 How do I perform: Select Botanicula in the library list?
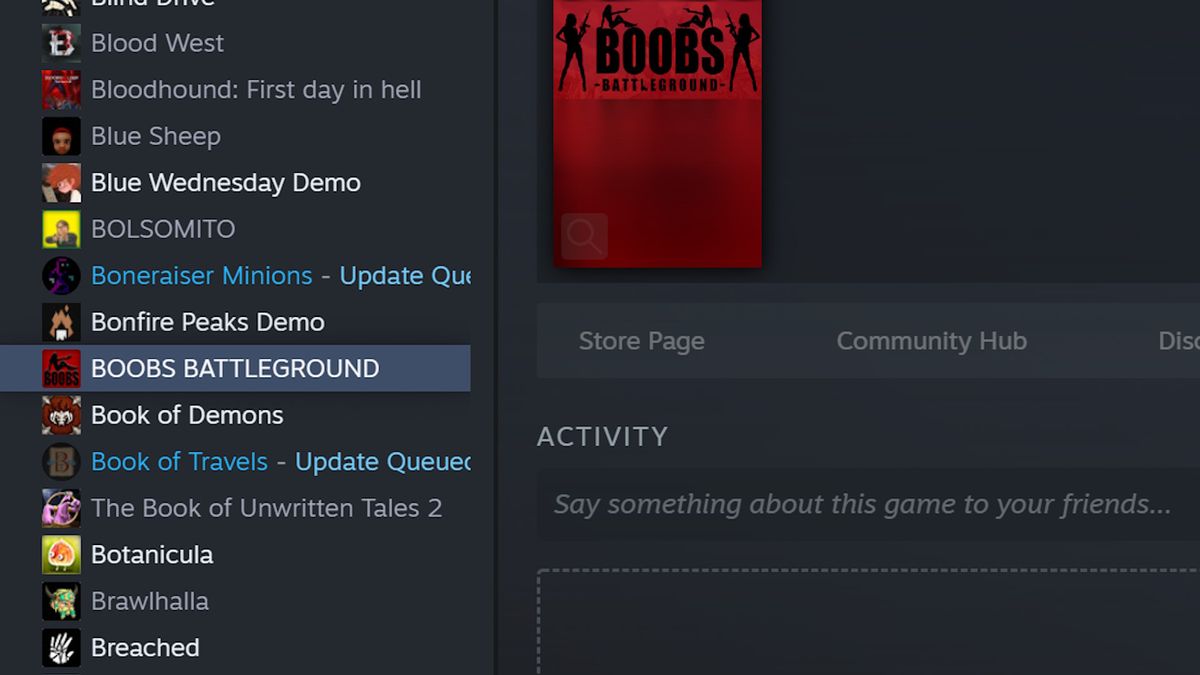click(235, 555)
